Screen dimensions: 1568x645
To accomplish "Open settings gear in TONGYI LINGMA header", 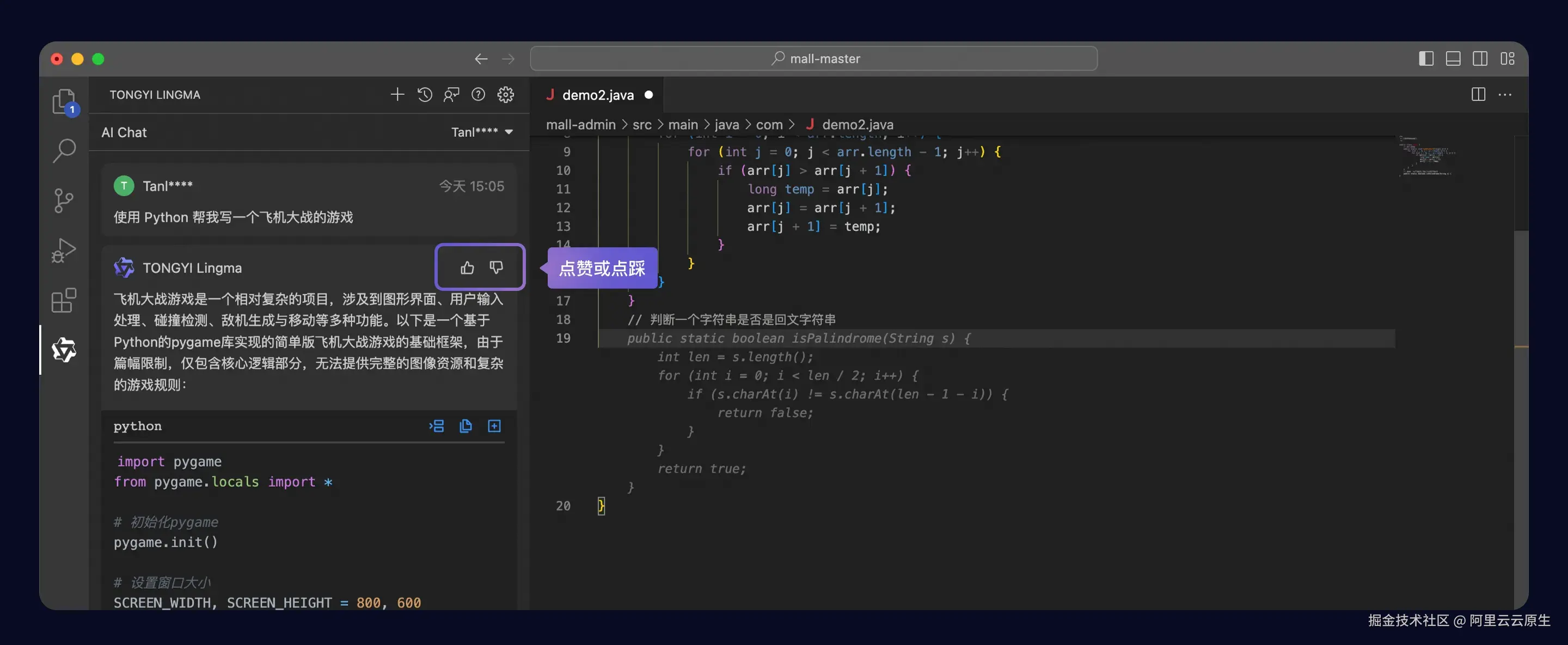I will [x=505, y=94].
